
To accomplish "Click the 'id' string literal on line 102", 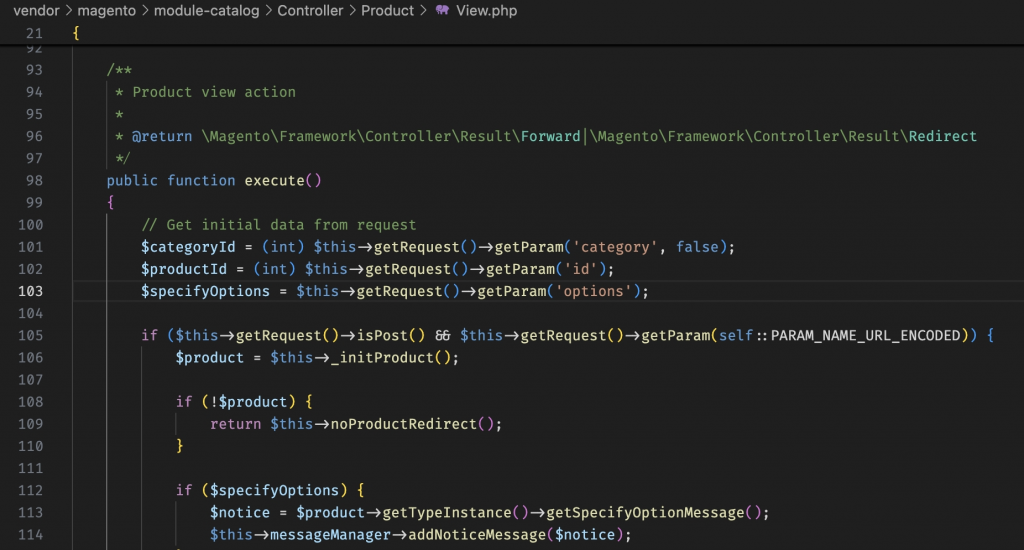I will point(581,269).
